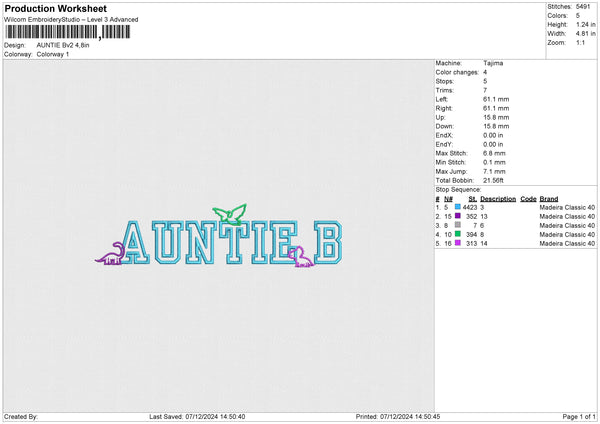
Task: Click the barcode in the header
Action: point(67,31)
